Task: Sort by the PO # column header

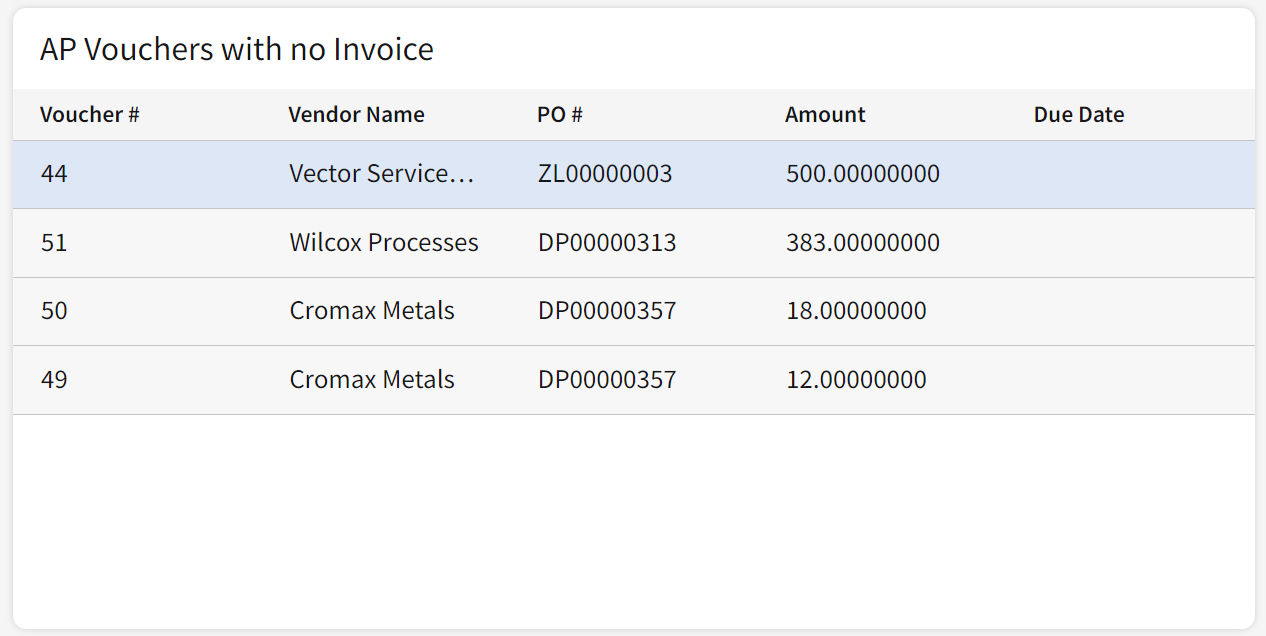Action: [559, 115]
